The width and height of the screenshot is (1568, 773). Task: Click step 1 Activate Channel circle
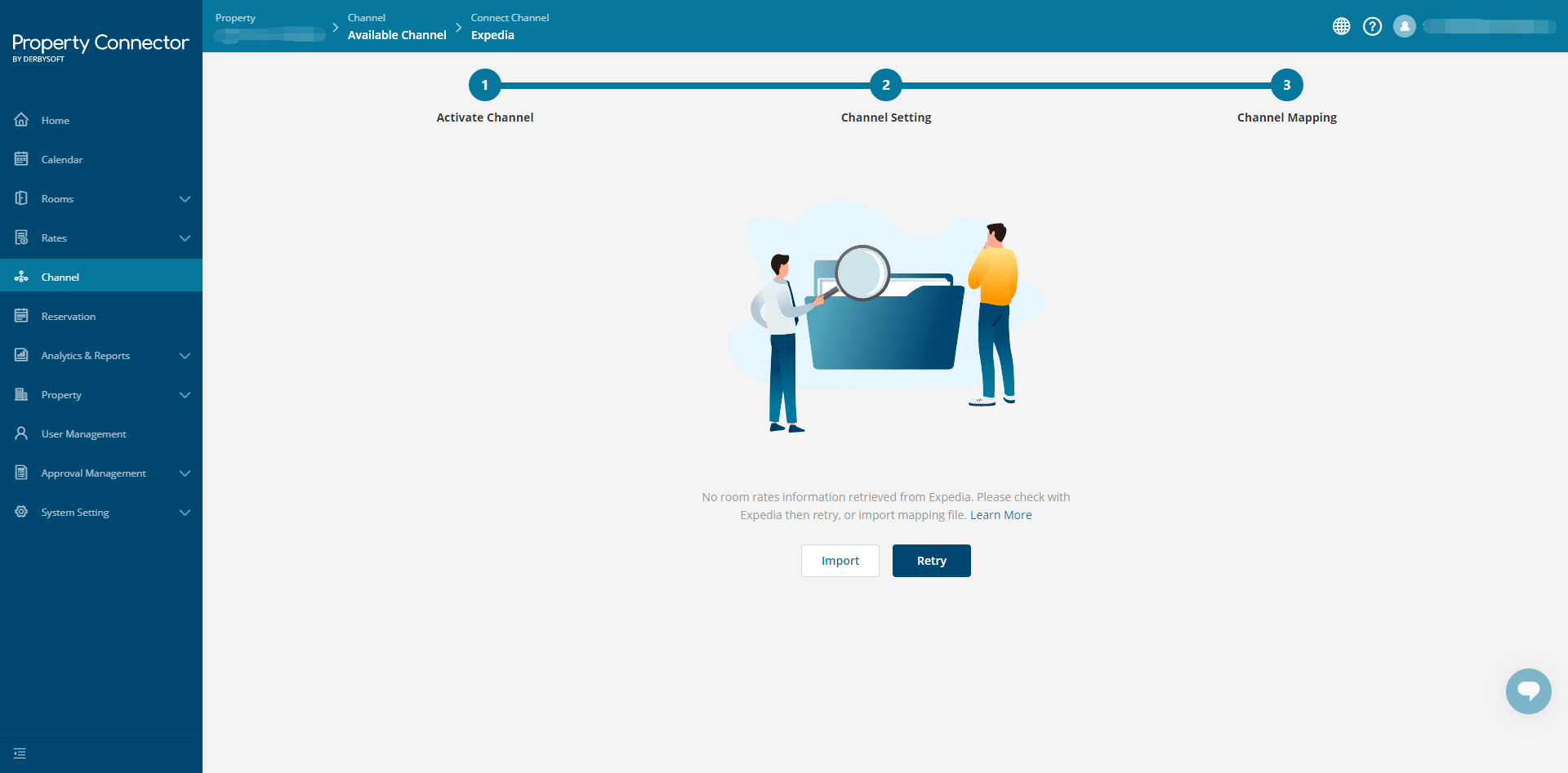[x=485, y=85]
